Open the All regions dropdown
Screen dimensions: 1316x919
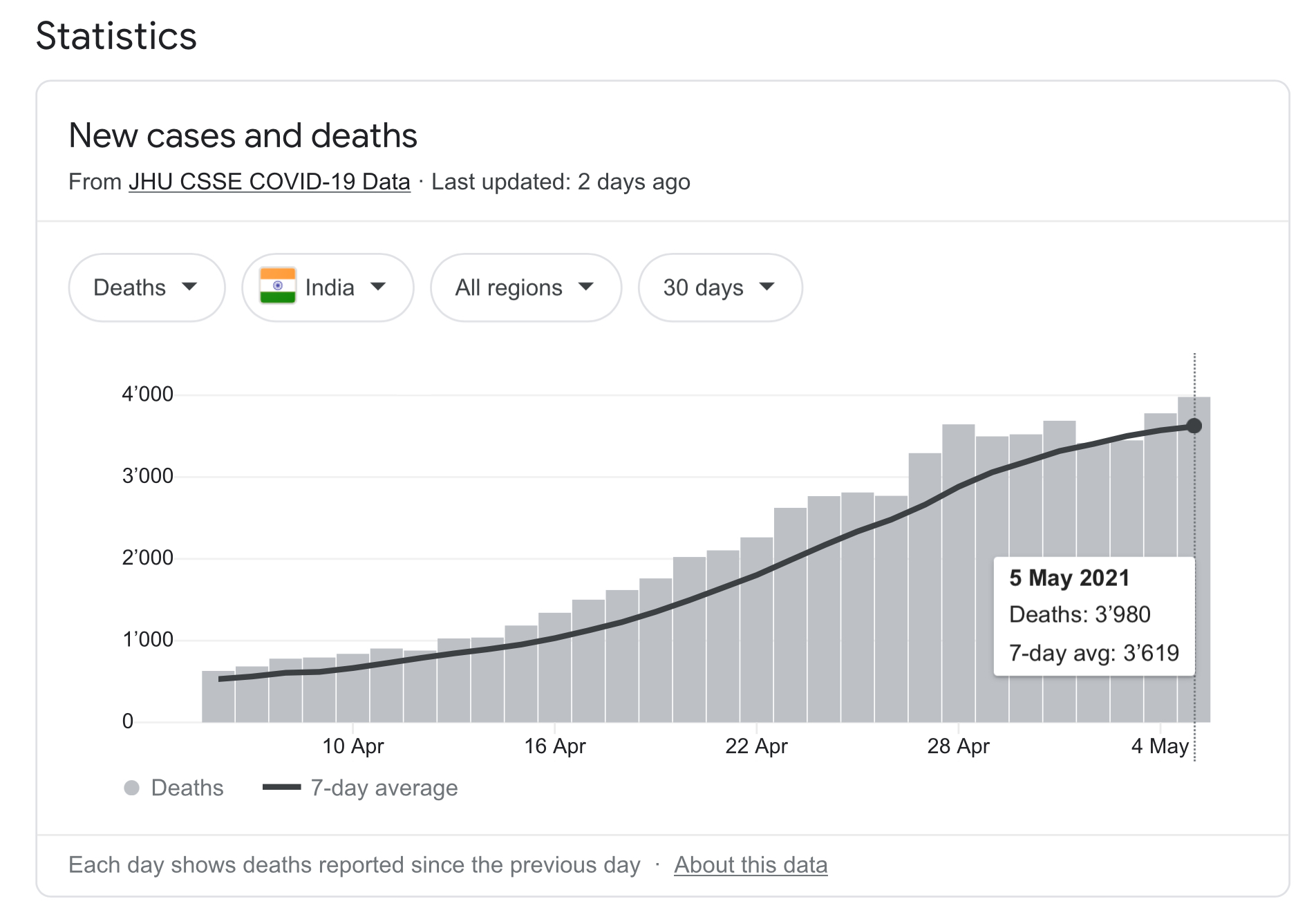(x=526, y=287)
